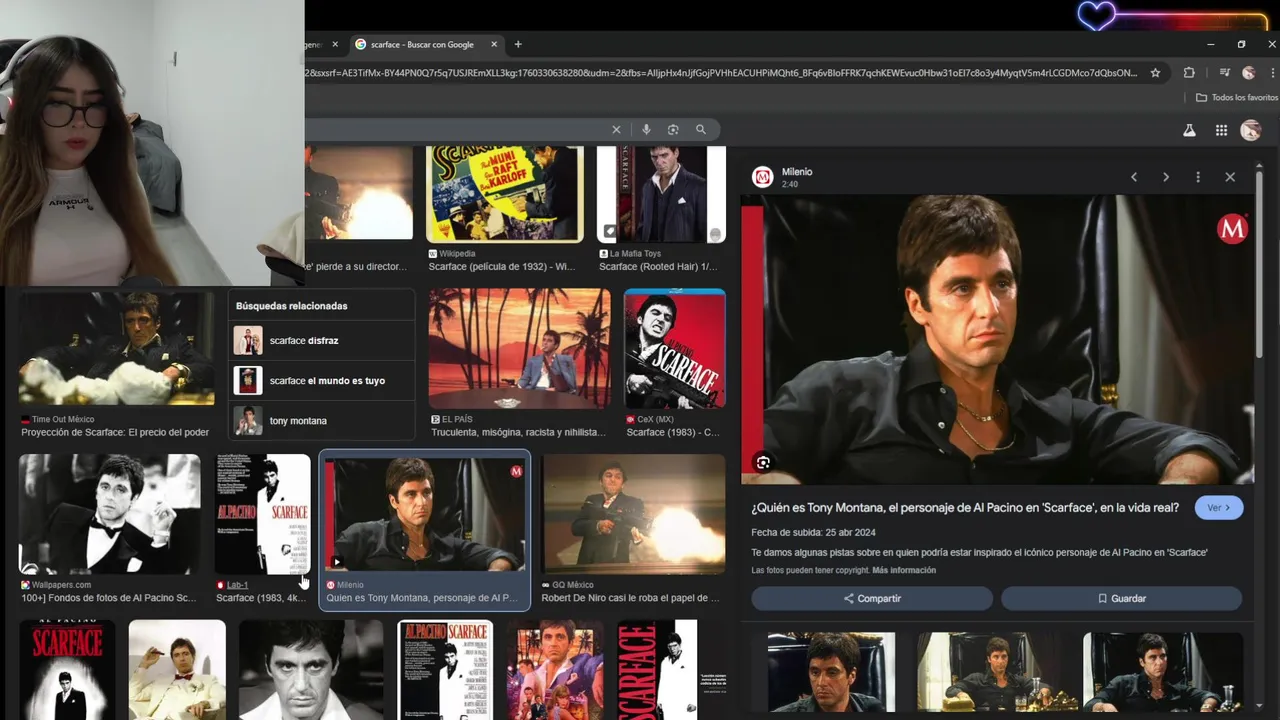Image resolution: width=1280 pixels, height=720 pixels.
Task: Open selected Milenio Tony Montana thumbnail
Action: 425,516
